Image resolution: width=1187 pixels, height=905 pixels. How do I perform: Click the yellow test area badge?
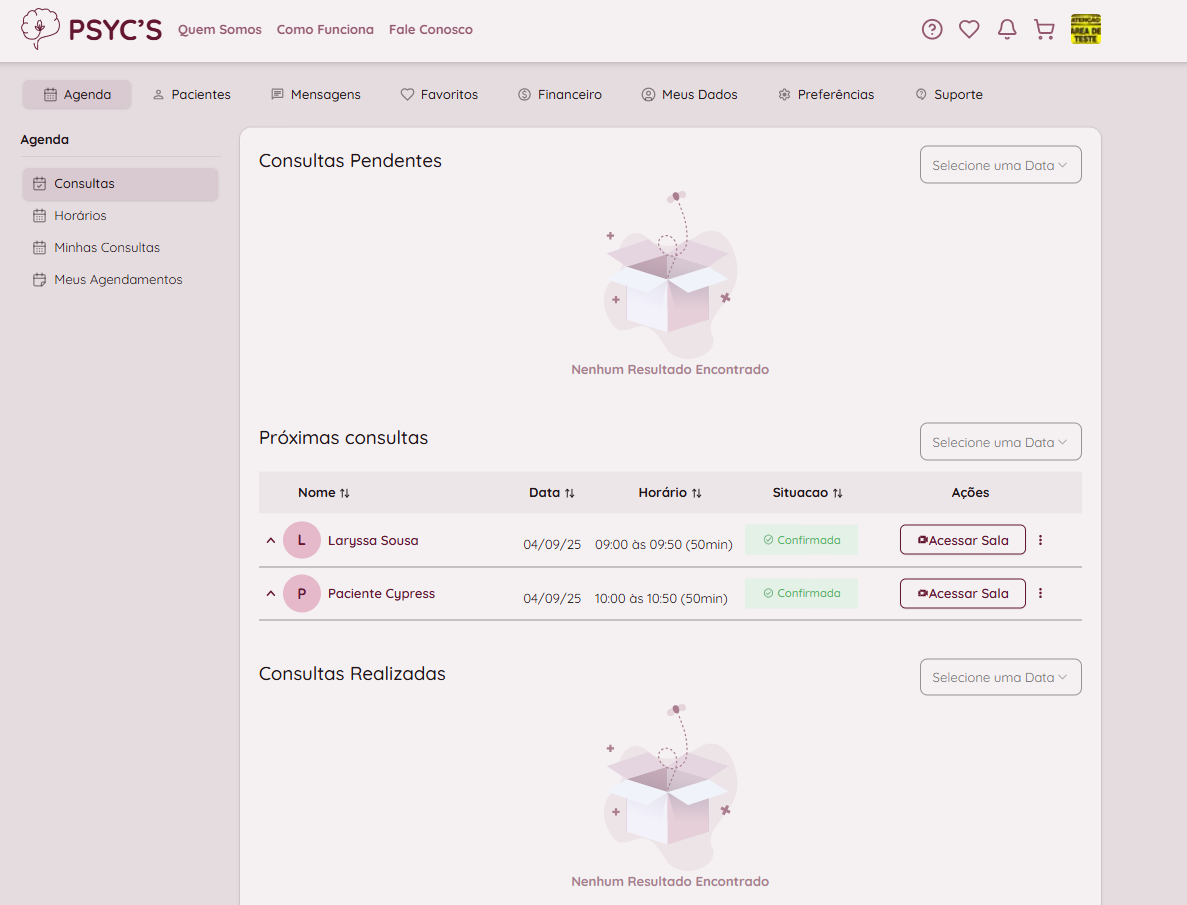coord(1086,30)
